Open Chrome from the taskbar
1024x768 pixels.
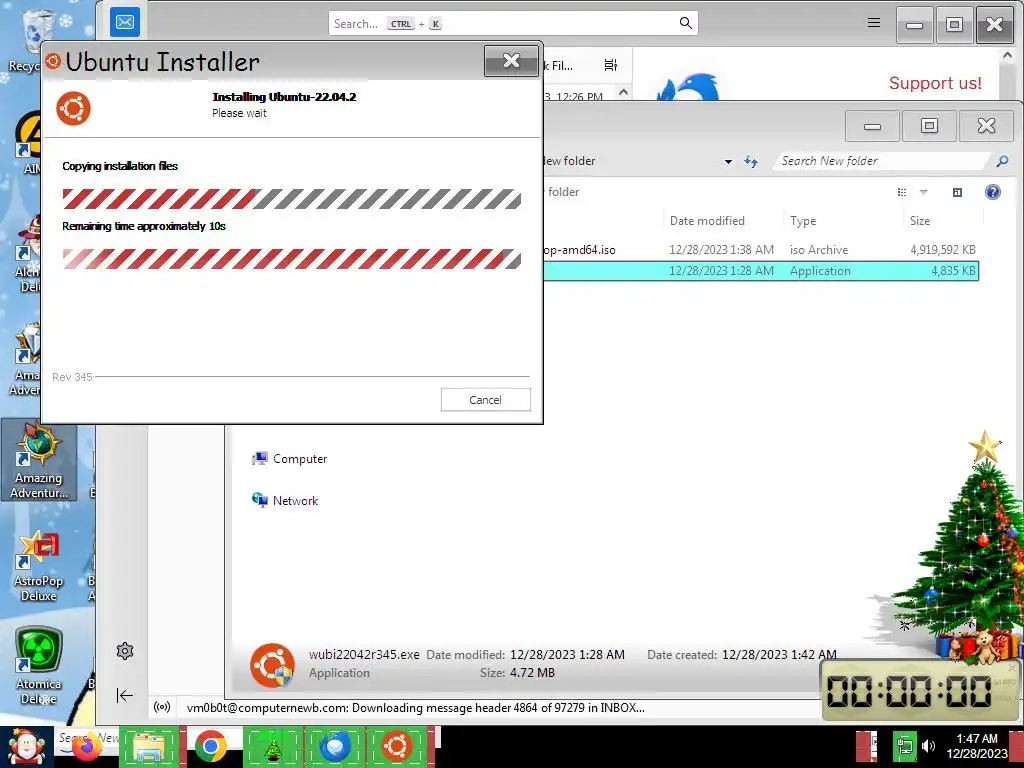click(210, 747)
